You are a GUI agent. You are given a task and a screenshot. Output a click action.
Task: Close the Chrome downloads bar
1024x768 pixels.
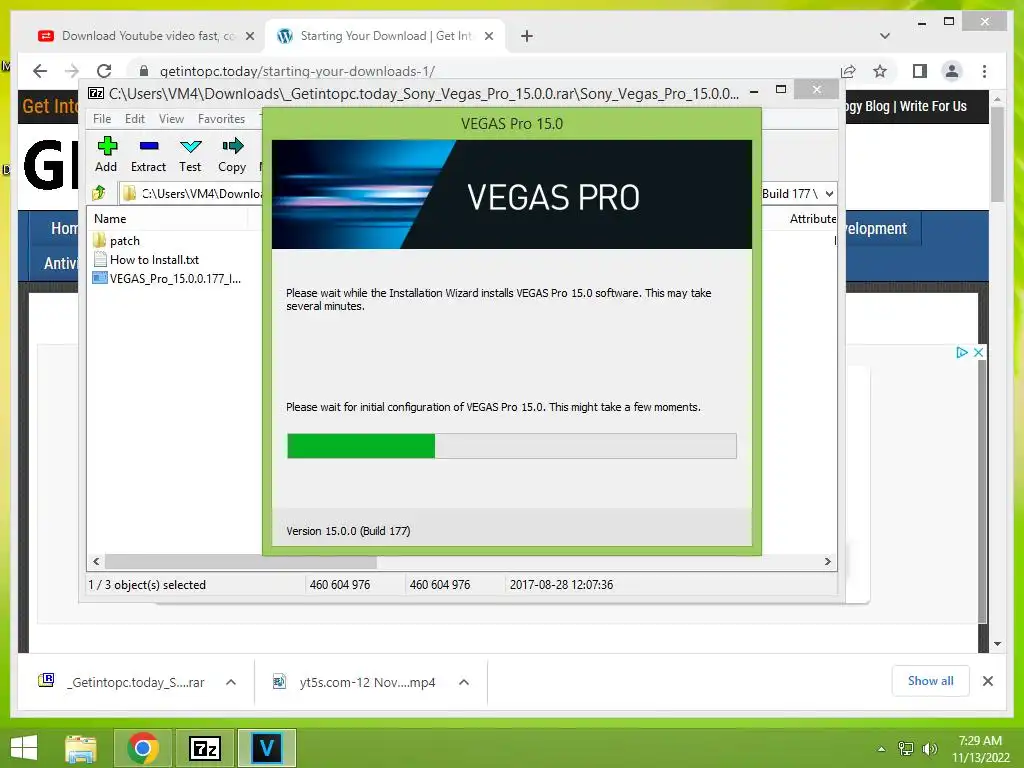pos(988,681)
